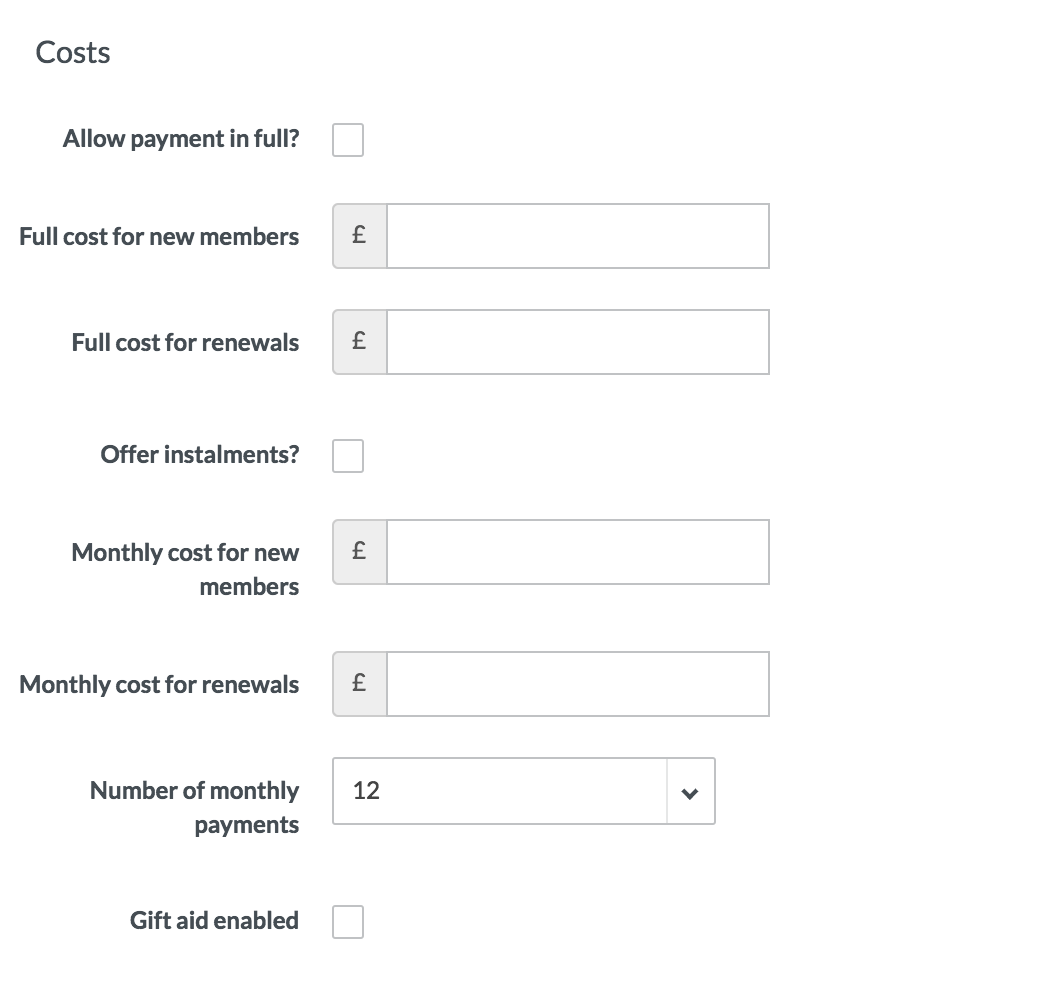Focus the Full cost for new members field
Screen dimensions: 1044x1006
(x=577, y=236)
